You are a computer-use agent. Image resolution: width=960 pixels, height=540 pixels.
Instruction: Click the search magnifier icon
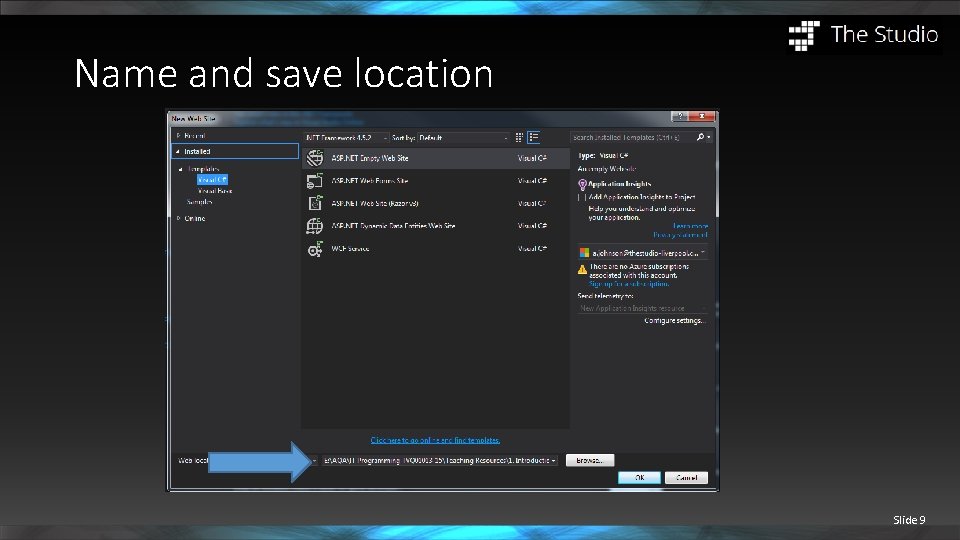(700, 137)
